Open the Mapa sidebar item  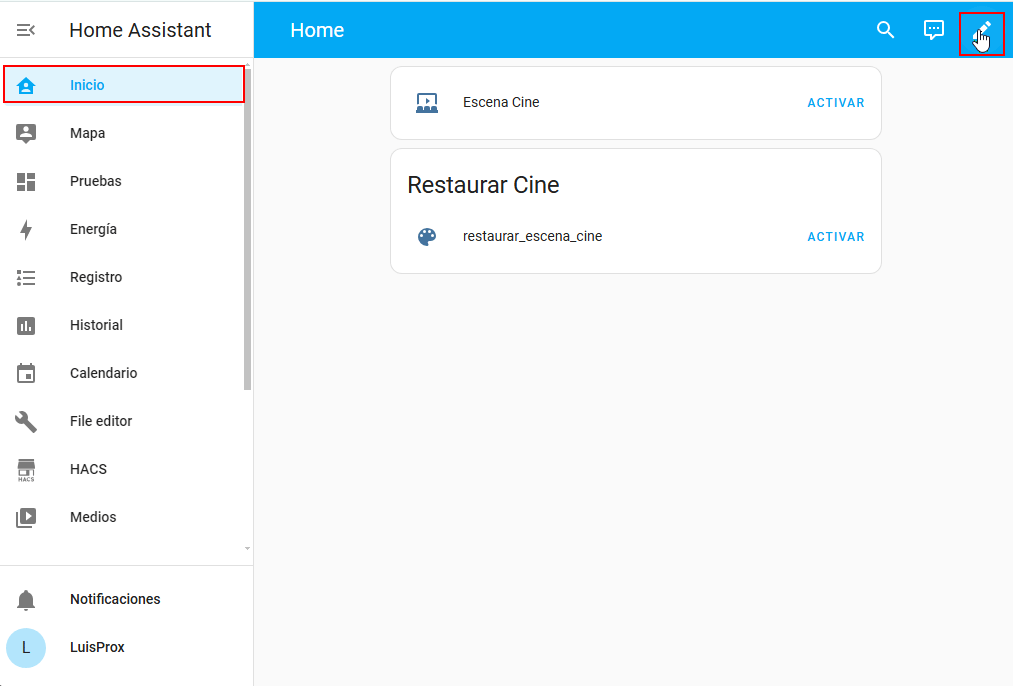point(87,134)
